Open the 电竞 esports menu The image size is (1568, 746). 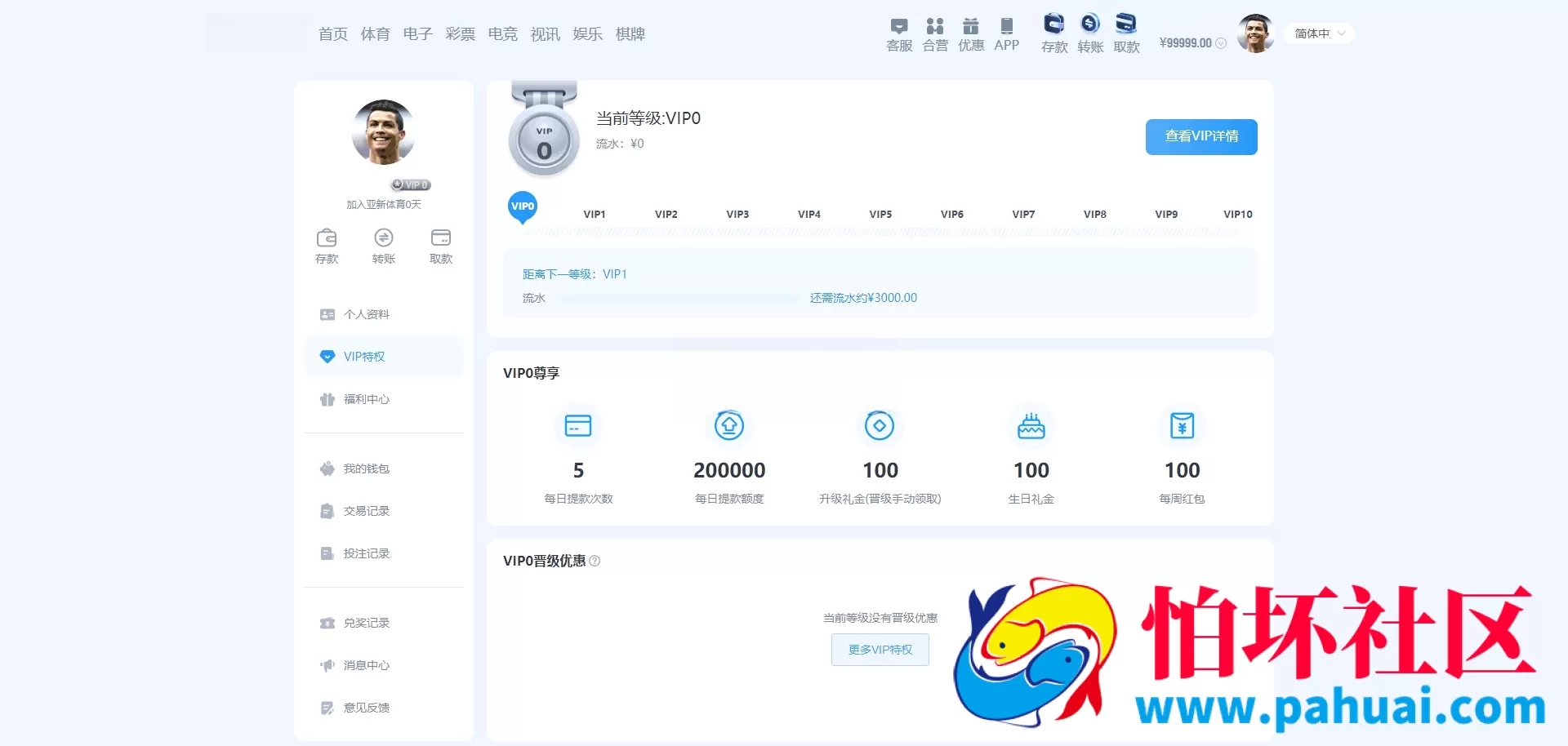pos(503,34)
